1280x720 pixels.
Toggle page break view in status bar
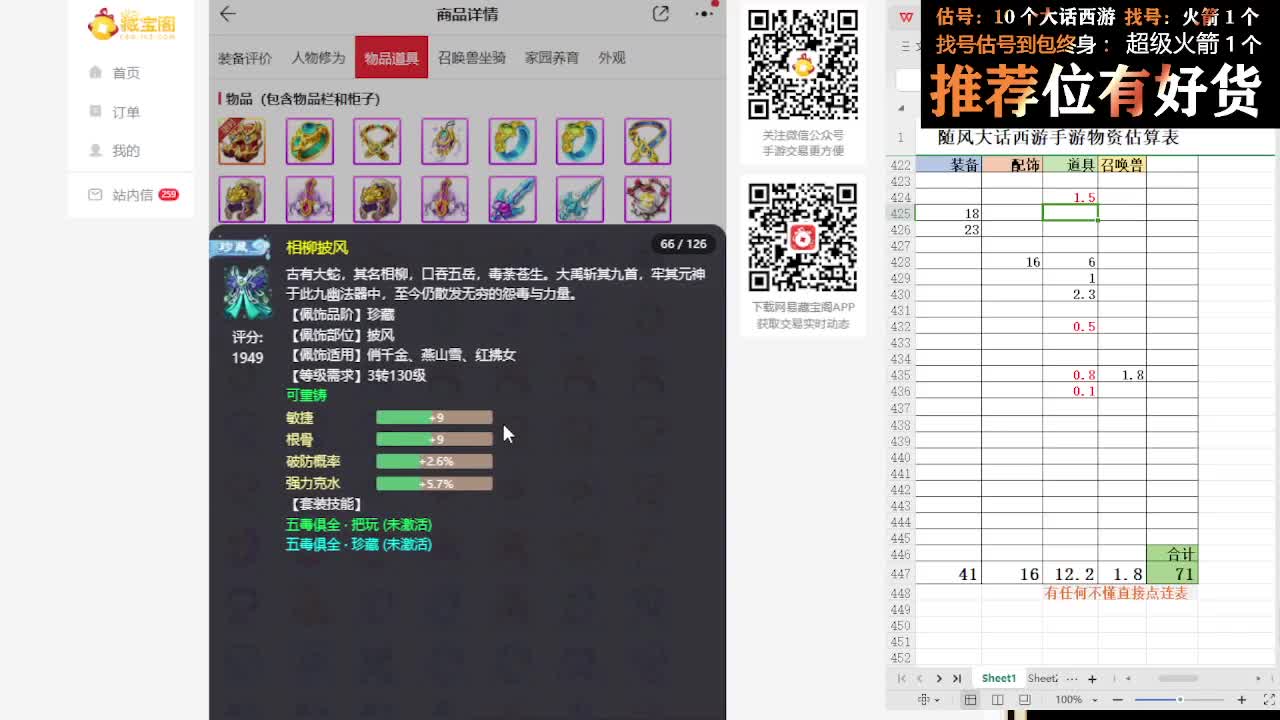[1024, 700]
